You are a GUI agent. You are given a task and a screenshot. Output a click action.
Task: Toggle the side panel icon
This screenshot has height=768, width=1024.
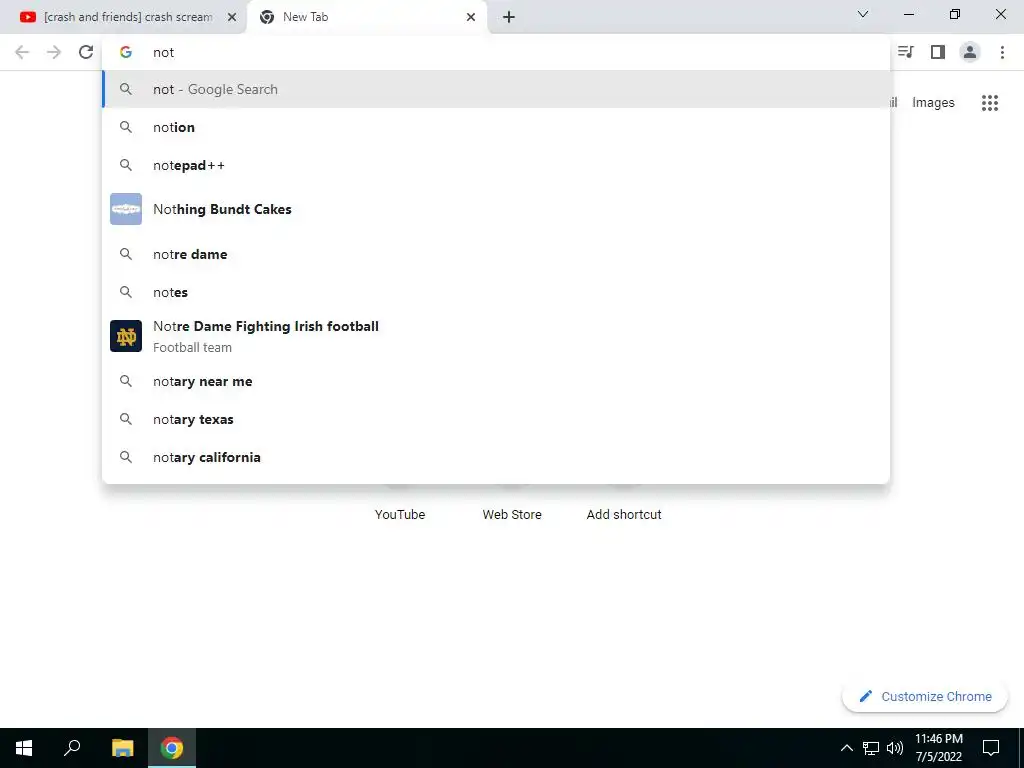coord(938,52)
